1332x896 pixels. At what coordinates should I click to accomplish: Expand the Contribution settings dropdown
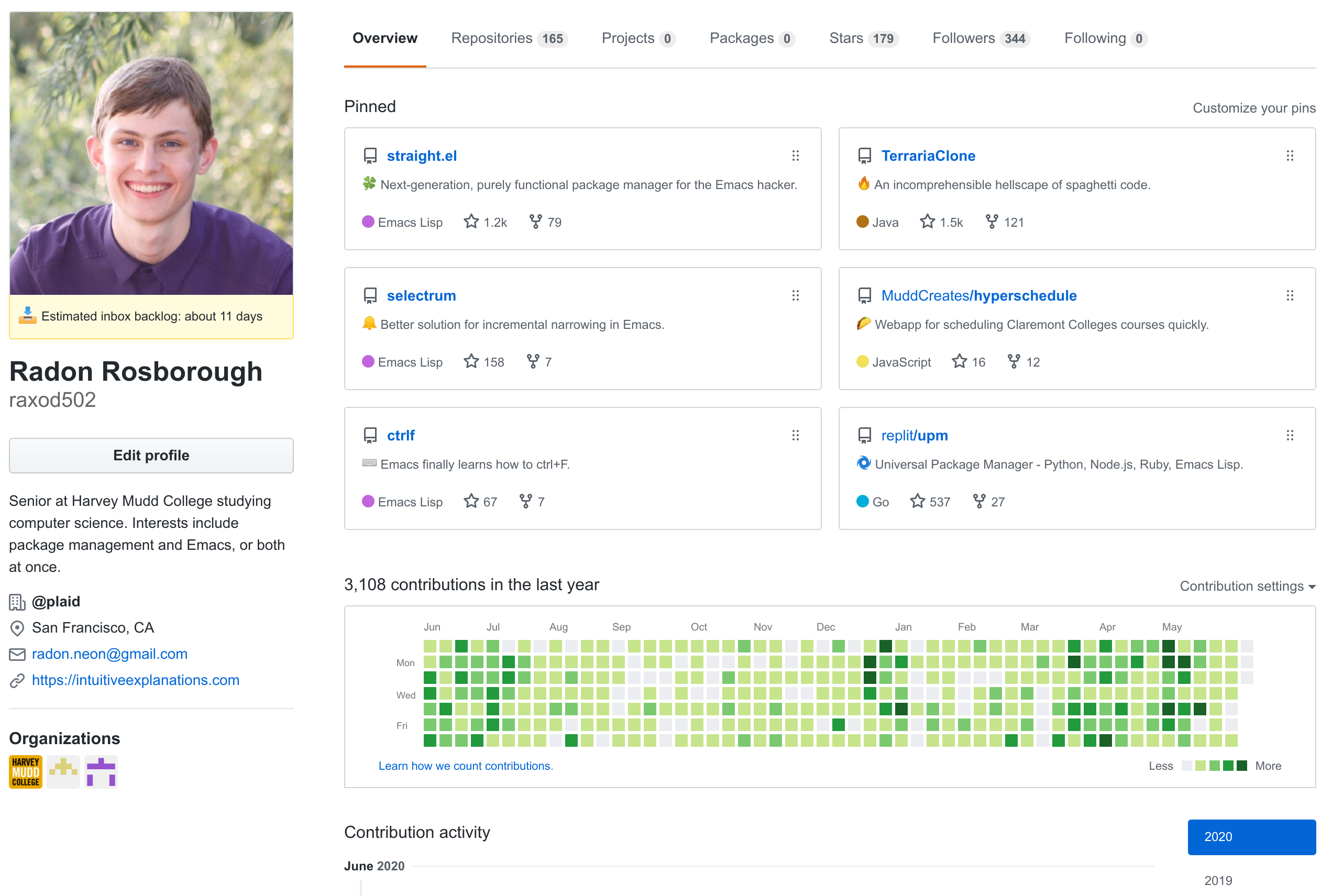coord(1247,587)
